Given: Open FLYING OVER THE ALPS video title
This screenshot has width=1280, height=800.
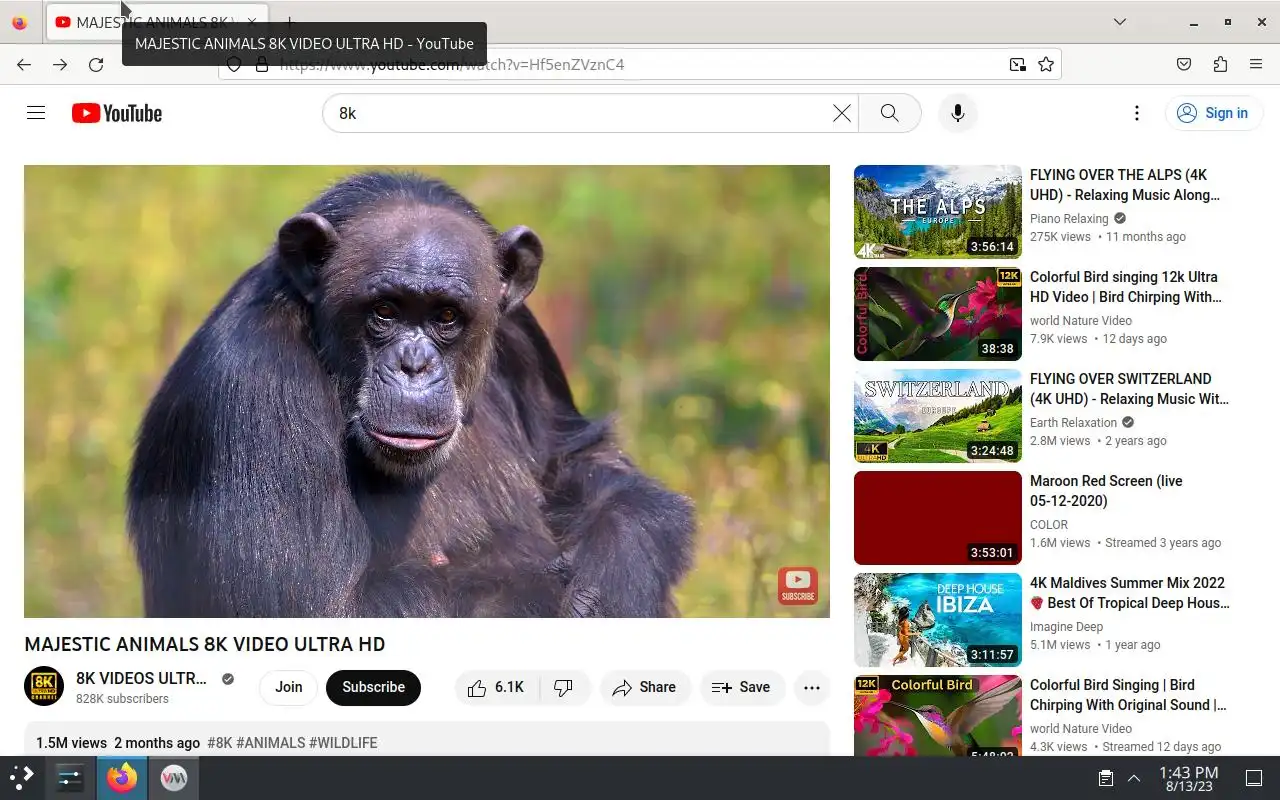Looking at the screenshot, I should pos(1125,185).
